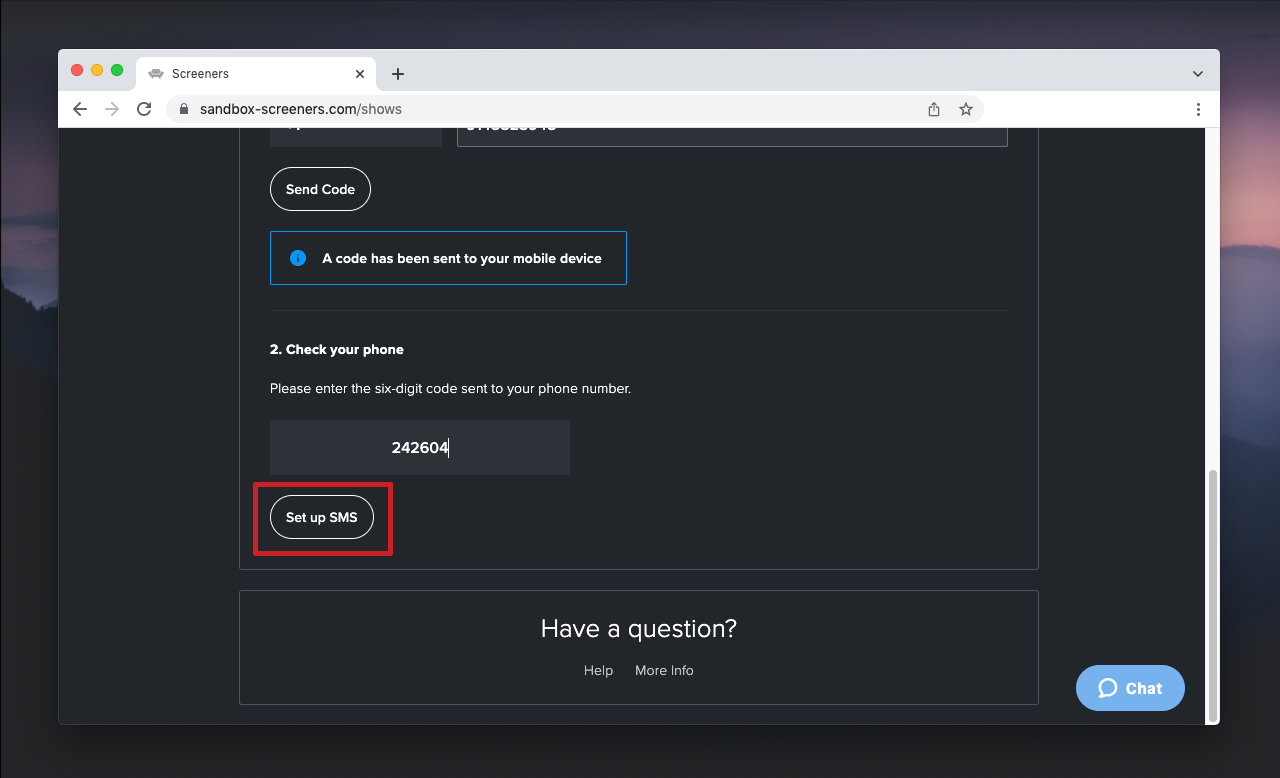The height and width of the screenshot is (778, 1280).
Task: Expand the tab search chevron
Action: 1198,74
